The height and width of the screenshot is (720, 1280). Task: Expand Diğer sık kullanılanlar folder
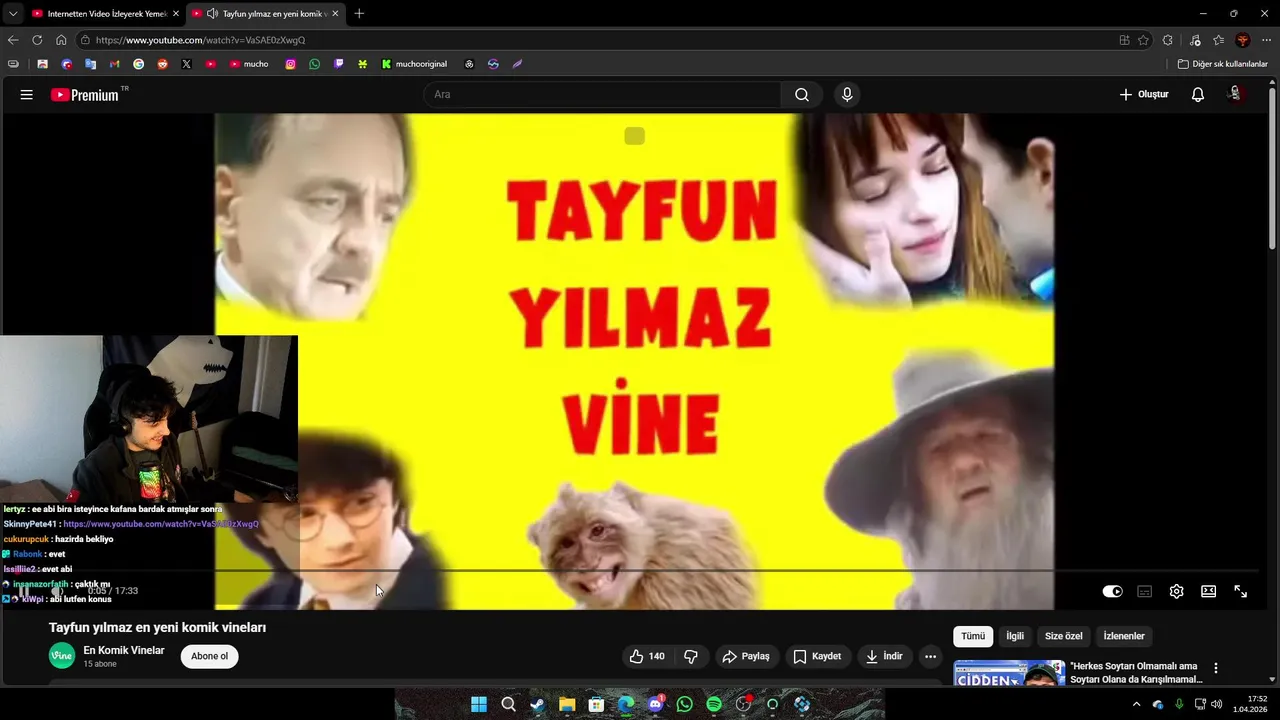tap(1222, 64)
